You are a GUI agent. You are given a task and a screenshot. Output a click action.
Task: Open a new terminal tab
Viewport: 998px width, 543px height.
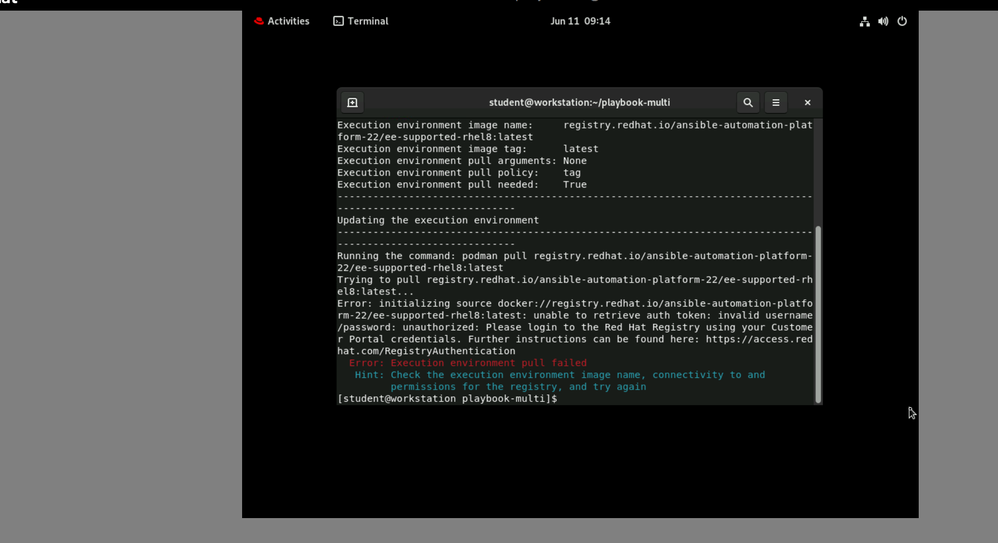tap(352, 103)
